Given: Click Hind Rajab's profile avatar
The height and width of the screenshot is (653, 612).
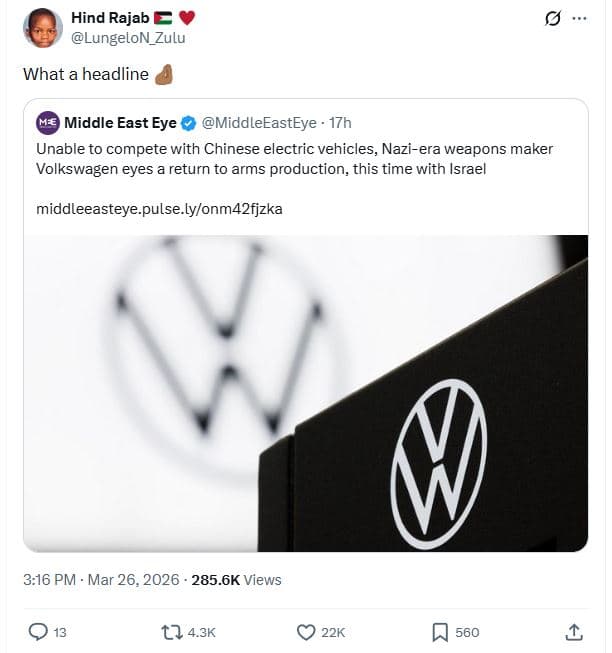Looking at the screenshot, I should click(x=41, y=28).
